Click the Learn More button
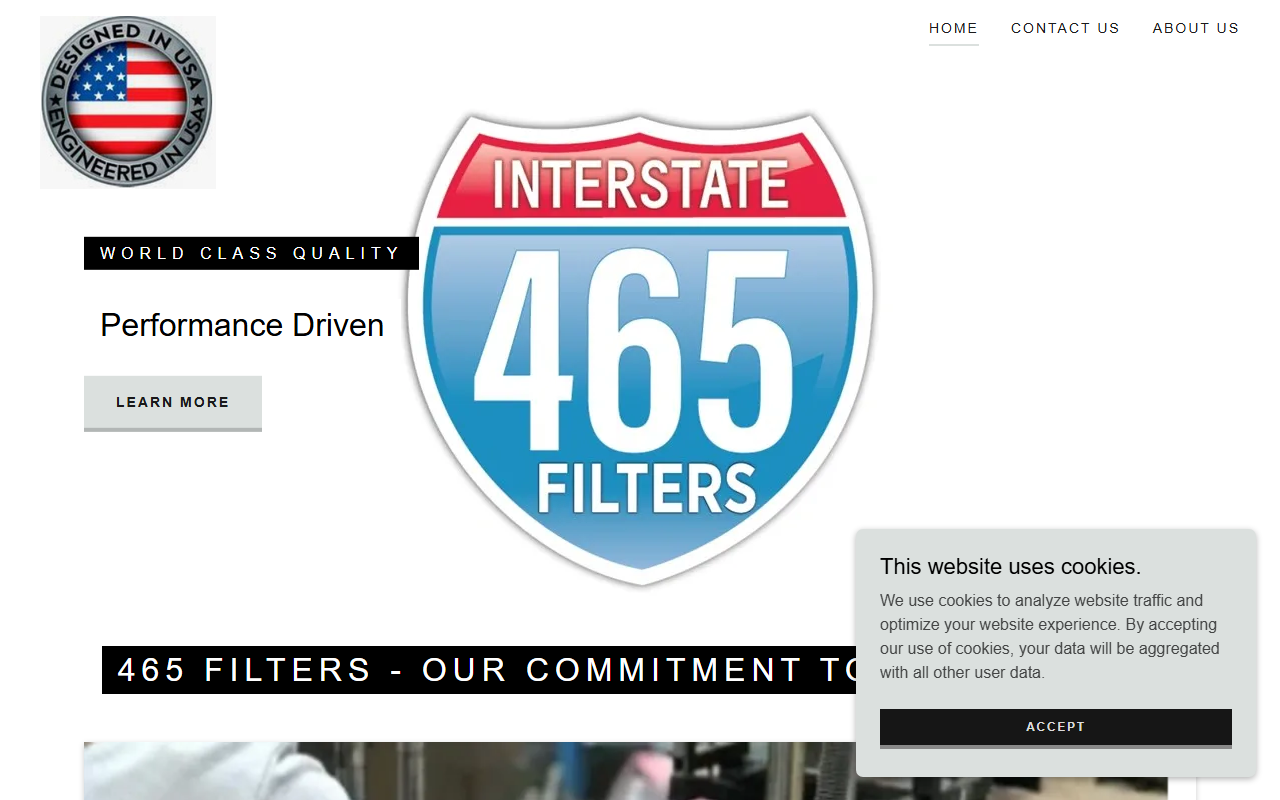This screenshot has height=800, width=1280. (x=173, y=403)
